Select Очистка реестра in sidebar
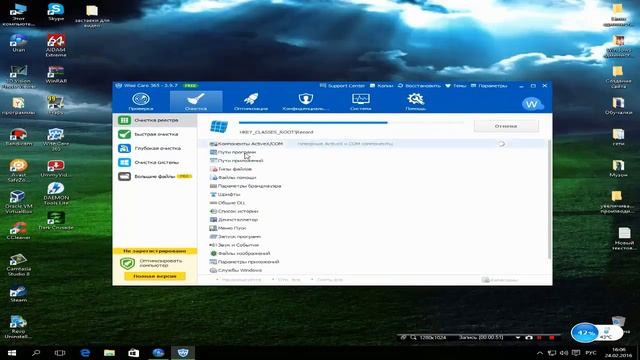Image resolution: width=640 pixels, height=360 pixels. pyautogui.click(x=155, y=120)
